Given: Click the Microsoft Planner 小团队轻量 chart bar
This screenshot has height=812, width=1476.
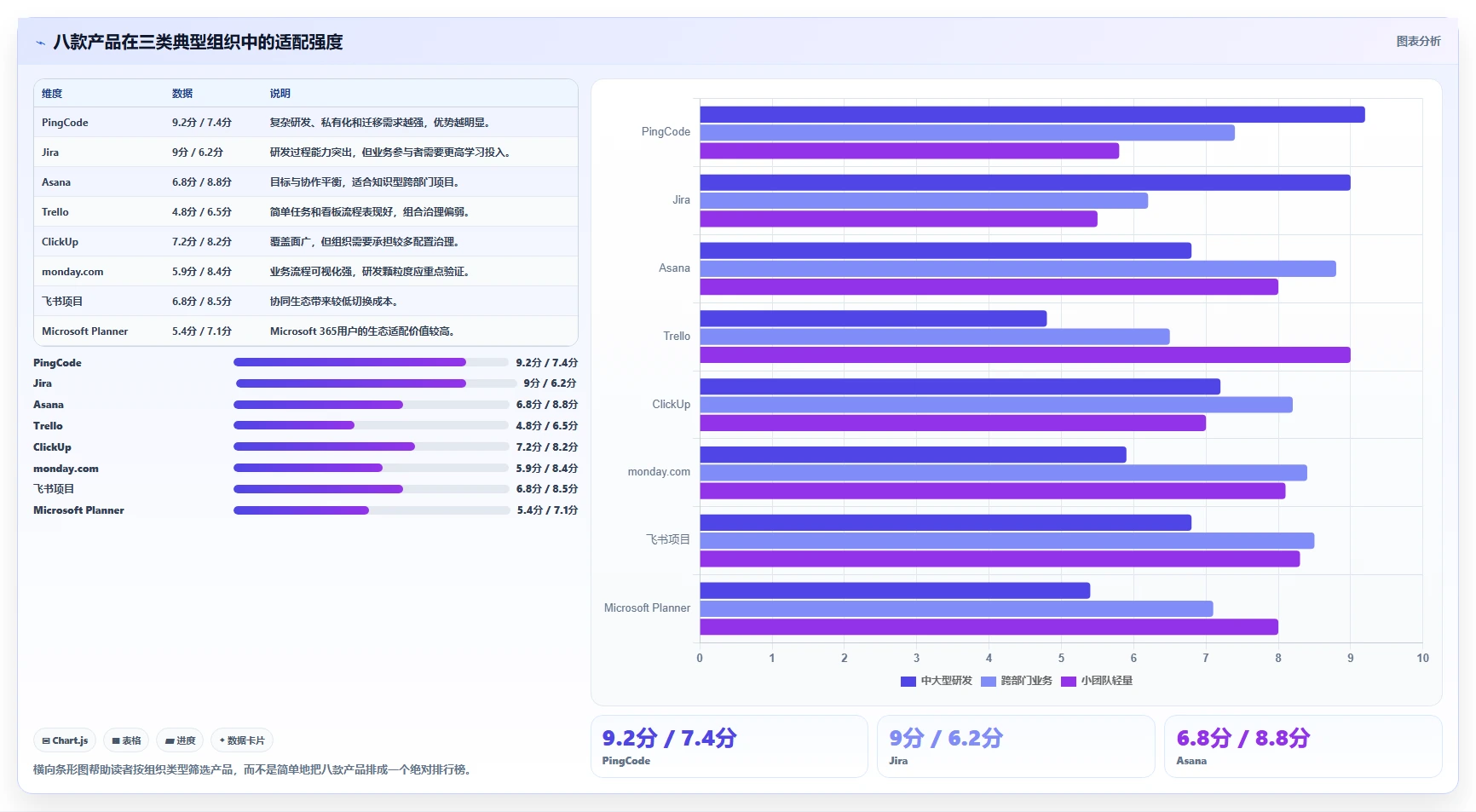Looking at the screenshot, I should pos(989,627).
